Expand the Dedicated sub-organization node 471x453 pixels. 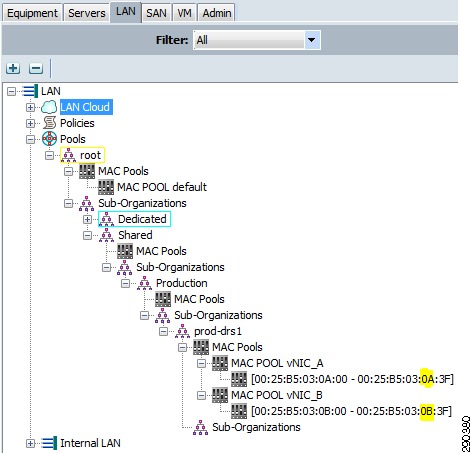pos(87,219)
